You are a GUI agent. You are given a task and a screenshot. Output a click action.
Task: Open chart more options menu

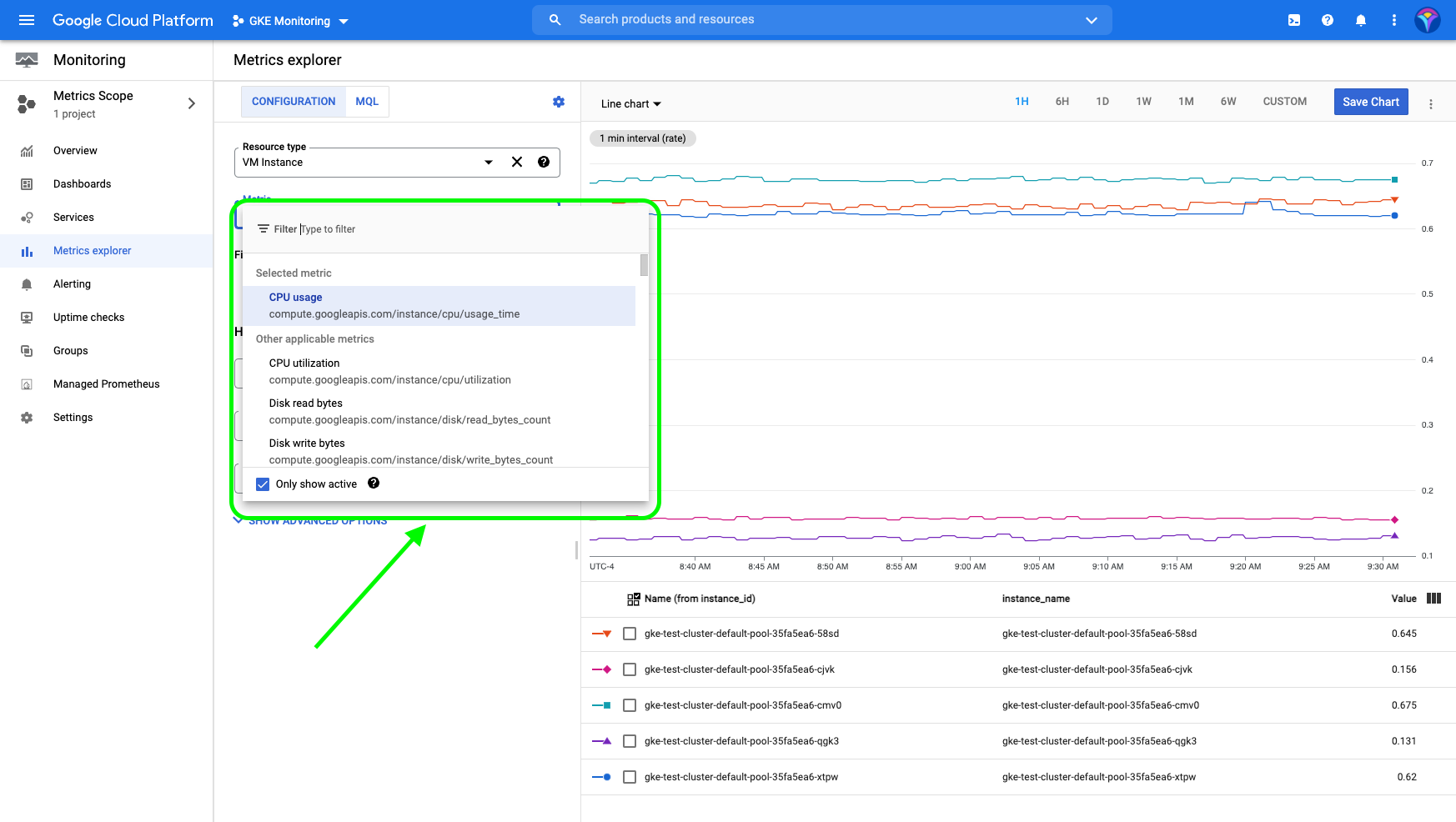pos(1431,104)
